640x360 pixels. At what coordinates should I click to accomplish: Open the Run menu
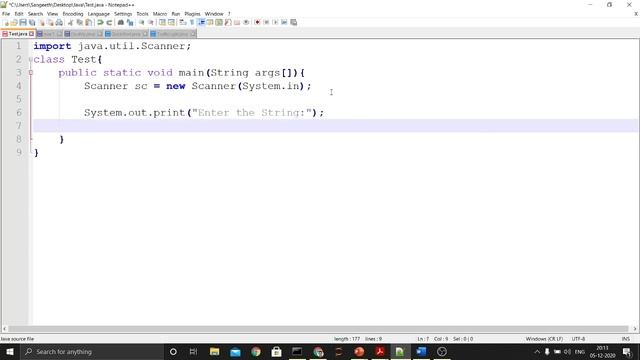pyautogui.click(x=176, y=14)
